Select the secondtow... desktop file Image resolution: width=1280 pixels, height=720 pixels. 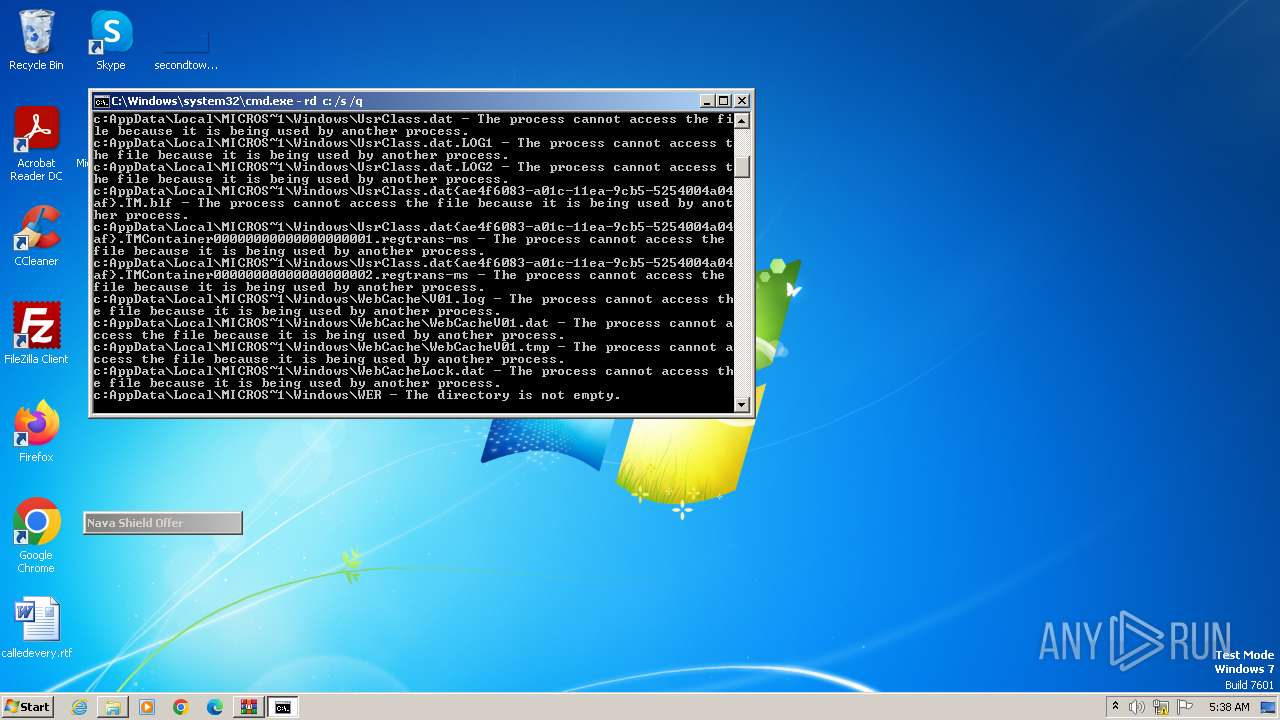click(186, 50)
